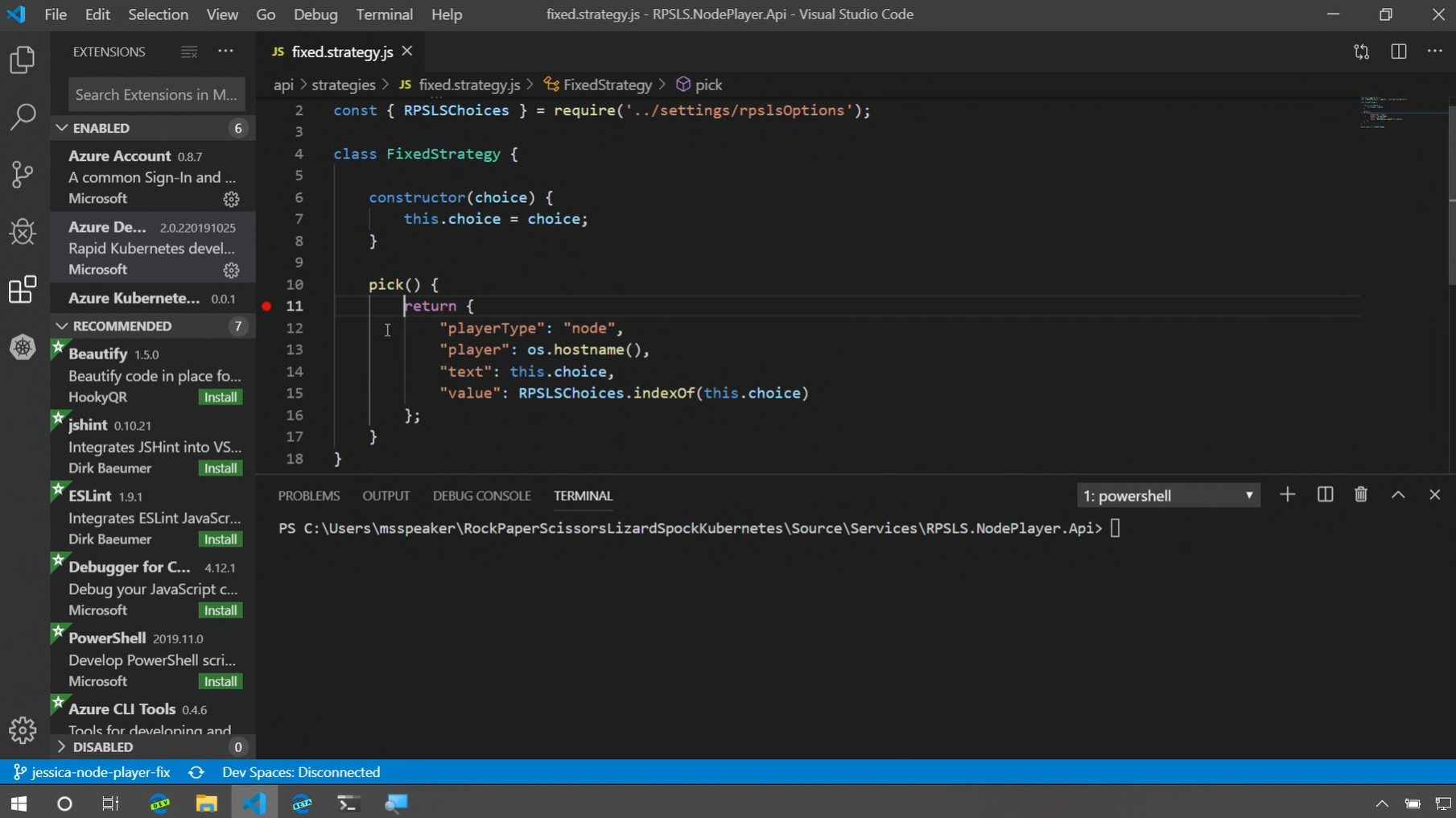Open File Explorer from Windows taskbar
This screenshot has height=818, width=1456.
point(206,804)
